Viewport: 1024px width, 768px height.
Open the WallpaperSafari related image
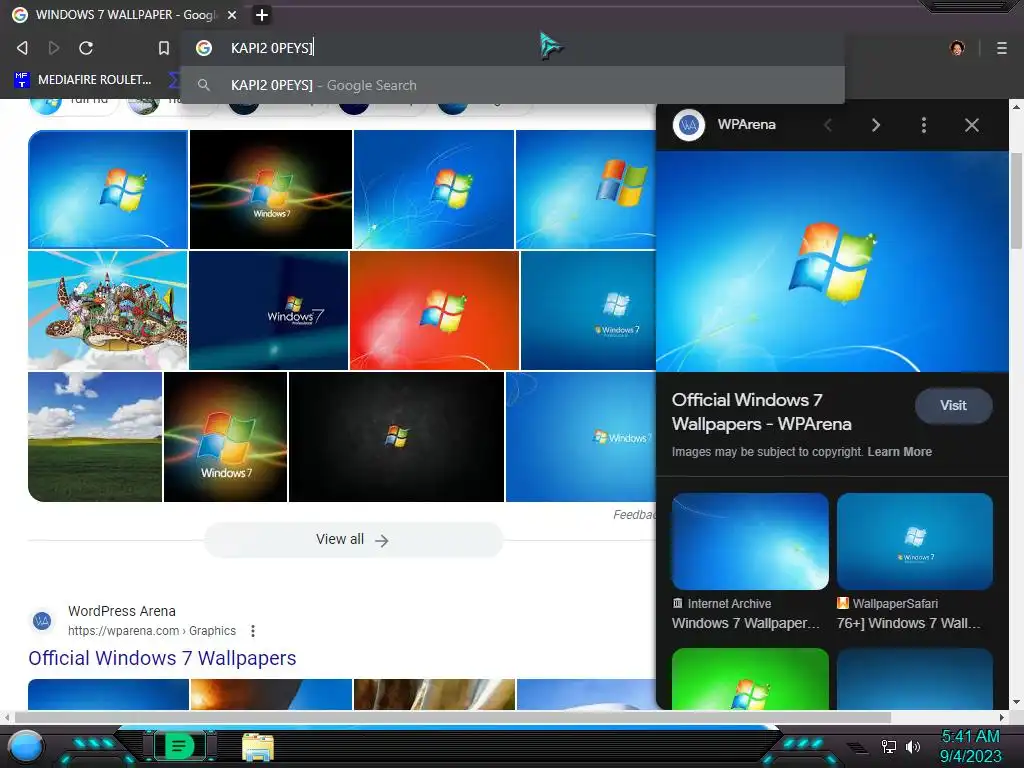click(x=914, y=541)
